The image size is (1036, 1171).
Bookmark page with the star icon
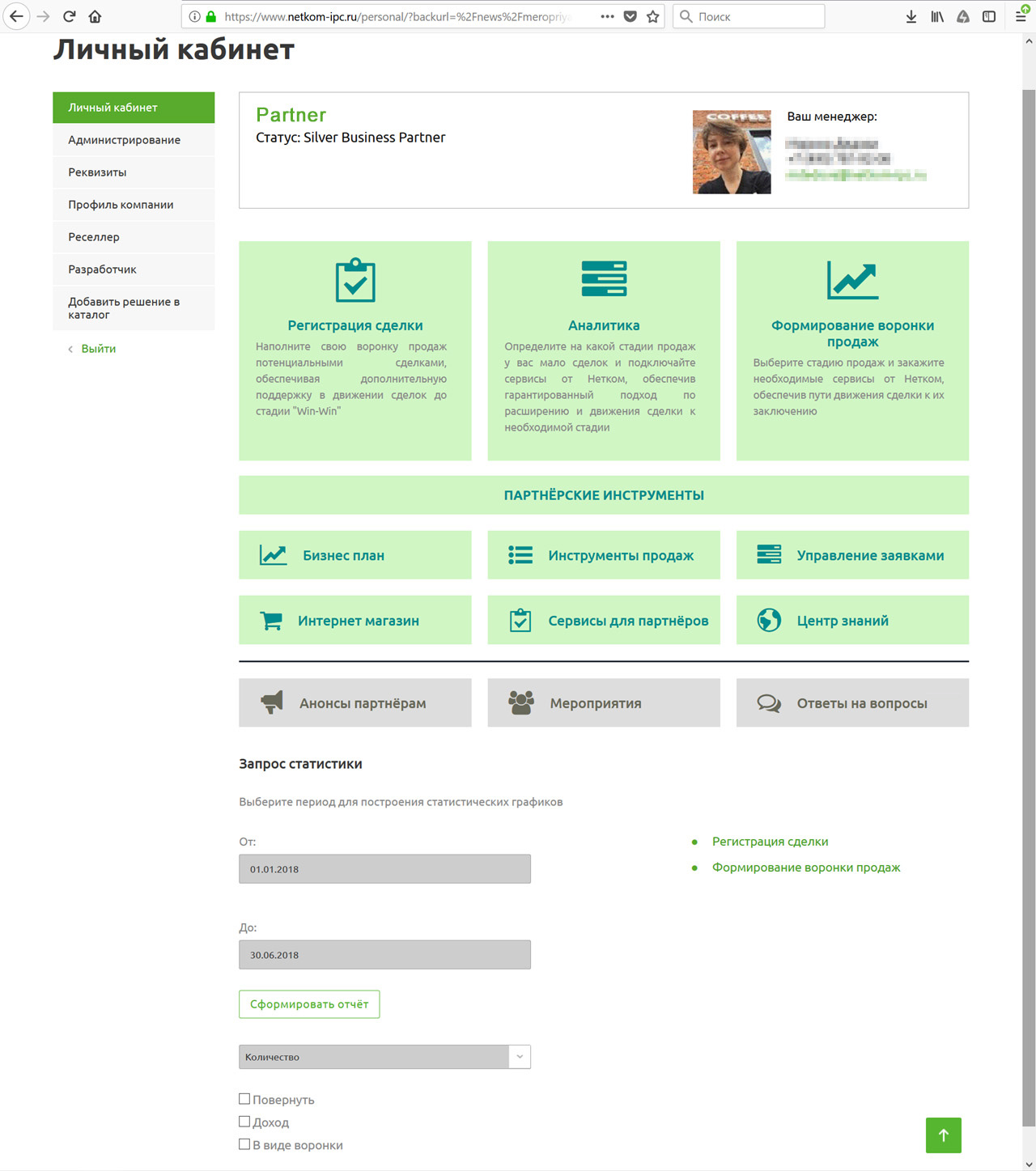click(653, 16)
